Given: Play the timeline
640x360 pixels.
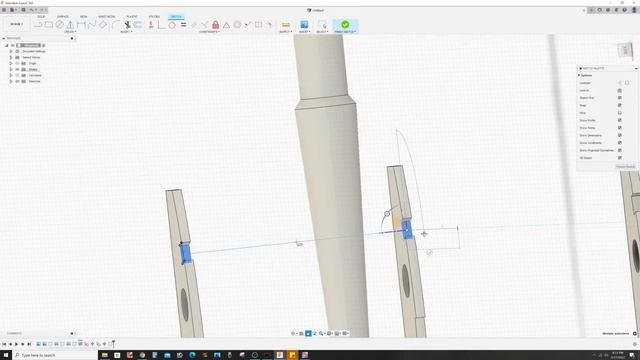Looking at the screenshot, I should (16, 344).
